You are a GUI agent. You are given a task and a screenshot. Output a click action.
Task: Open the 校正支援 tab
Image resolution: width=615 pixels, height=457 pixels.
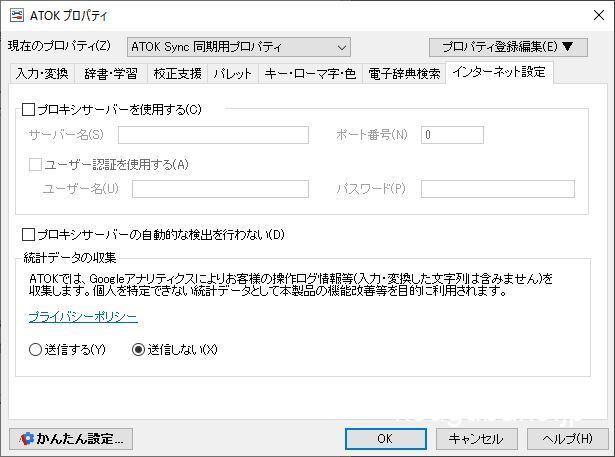click(x=177, y=74)
